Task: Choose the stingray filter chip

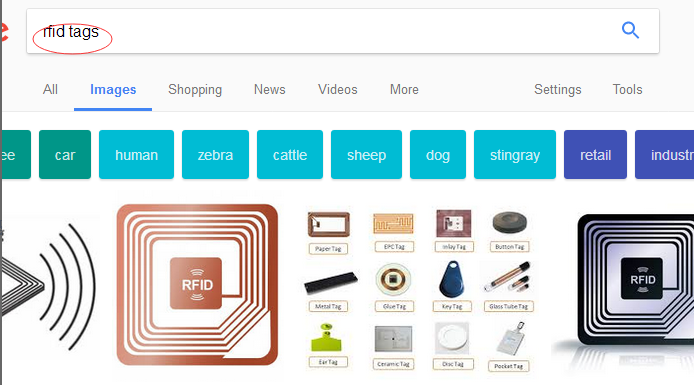Action: click(515, 154)
